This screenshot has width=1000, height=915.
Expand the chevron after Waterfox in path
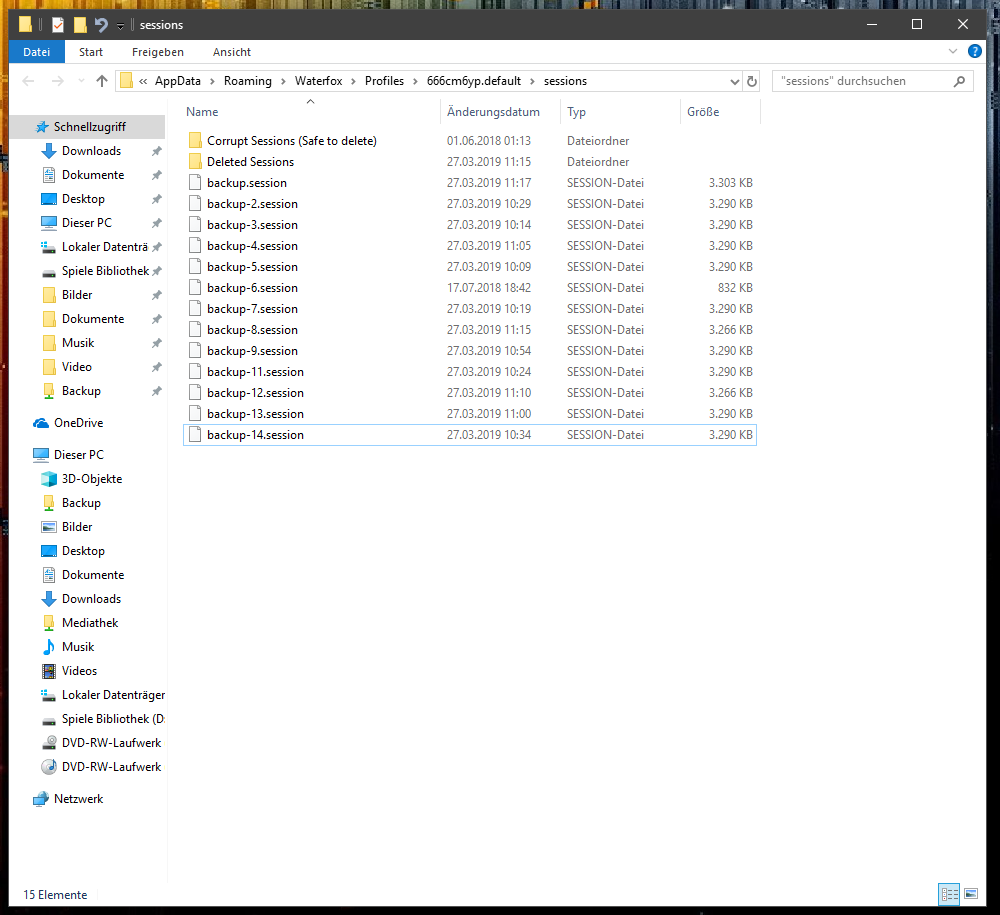(353, 82)
